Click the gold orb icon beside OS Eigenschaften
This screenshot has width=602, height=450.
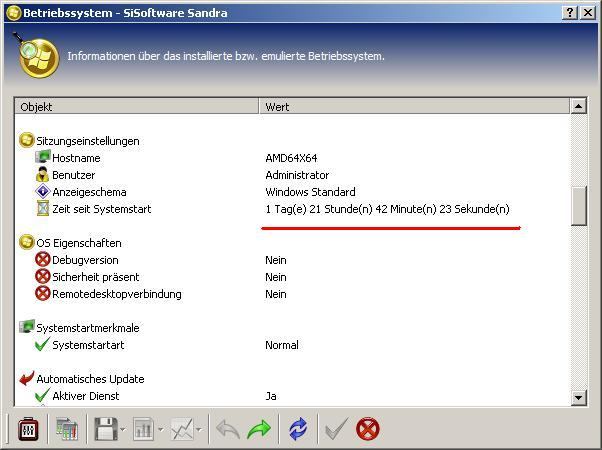point(26,242)
